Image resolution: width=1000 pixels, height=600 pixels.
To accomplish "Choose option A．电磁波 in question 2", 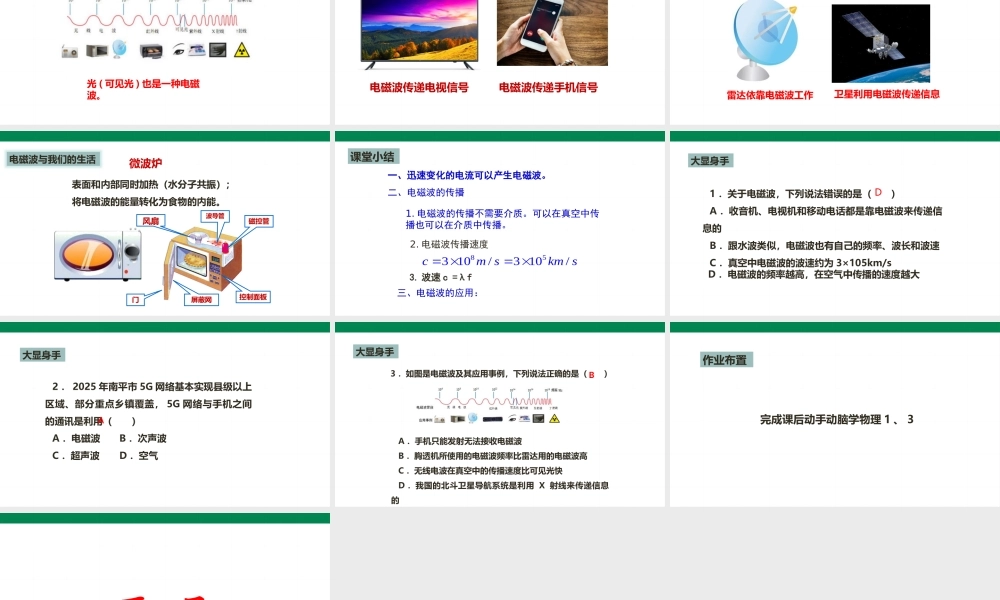I will pyautogui.click(x=76, y=438).
